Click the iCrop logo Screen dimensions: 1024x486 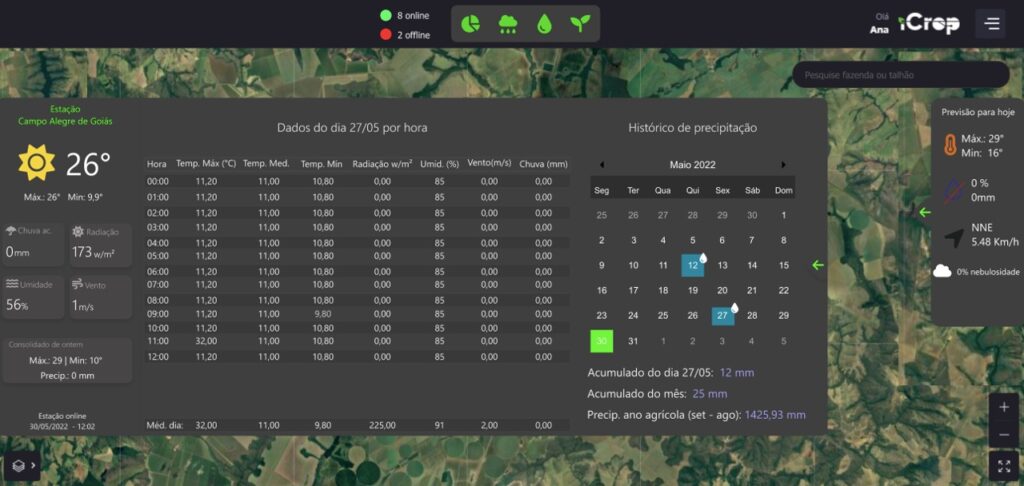tap(928, 23)
